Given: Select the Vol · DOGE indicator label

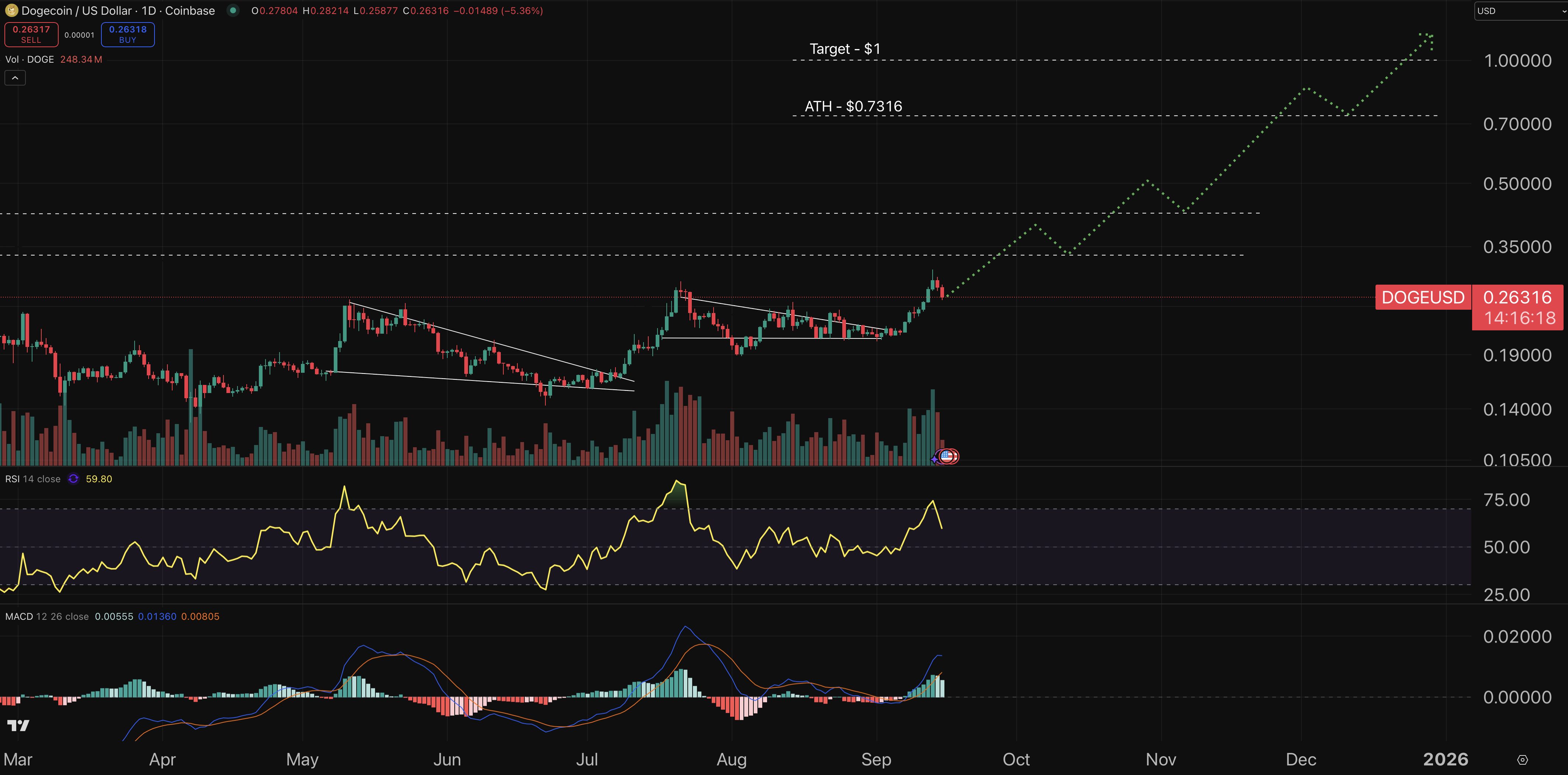Looking at the screenshot, I should coord(29,59).
